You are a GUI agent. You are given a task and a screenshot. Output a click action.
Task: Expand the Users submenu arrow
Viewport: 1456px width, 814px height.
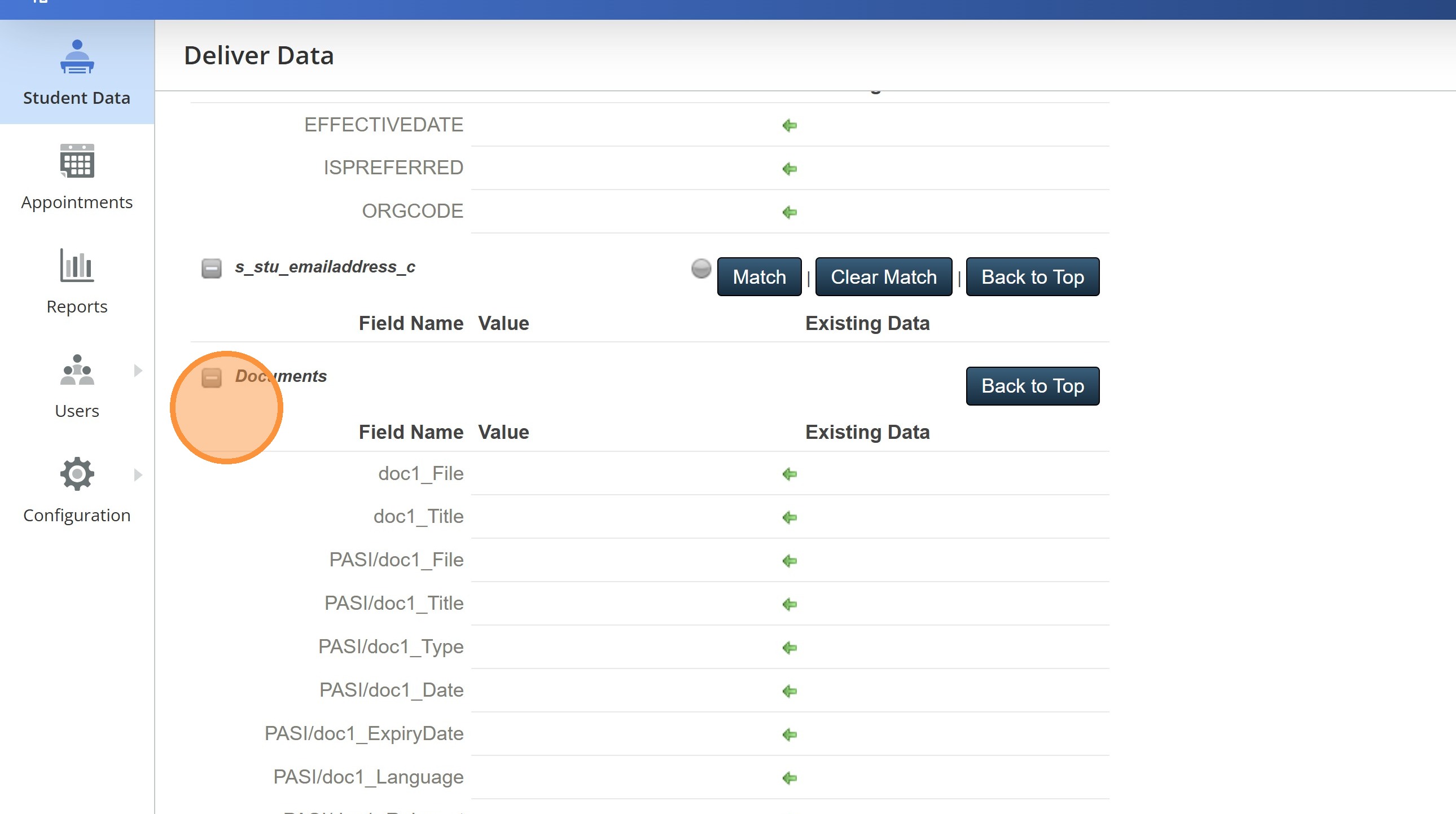pos(138,371)
